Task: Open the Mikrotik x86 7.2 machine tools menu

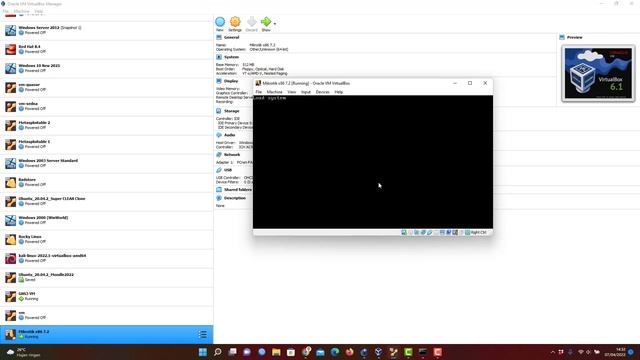Action: 202,335
